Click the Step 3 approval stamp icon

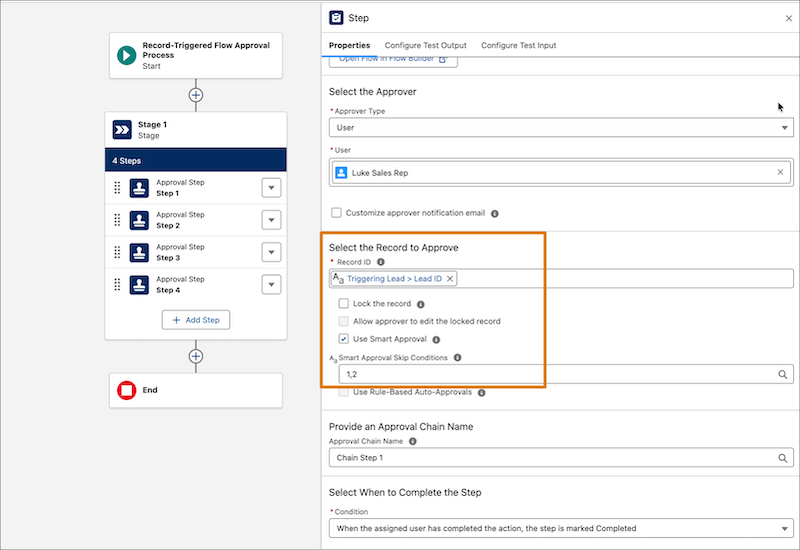(x=139, y=252)
